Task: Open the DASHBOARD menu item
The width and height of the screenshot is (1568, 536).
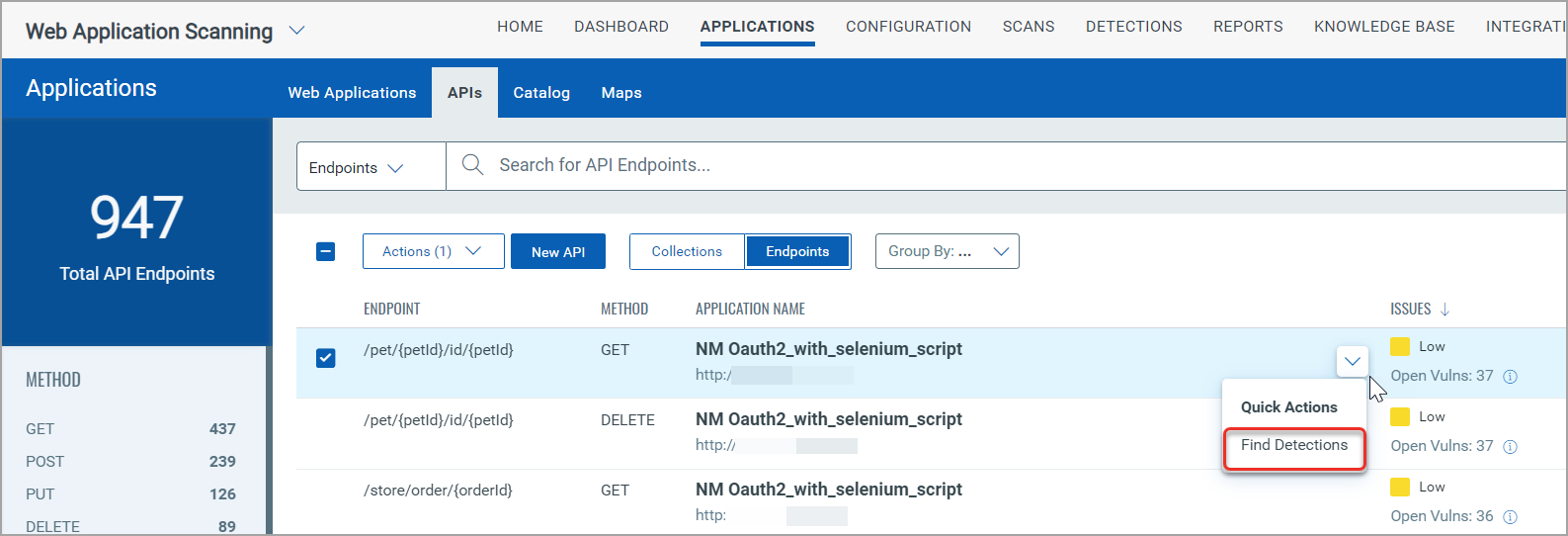Action: click(621, 27)
